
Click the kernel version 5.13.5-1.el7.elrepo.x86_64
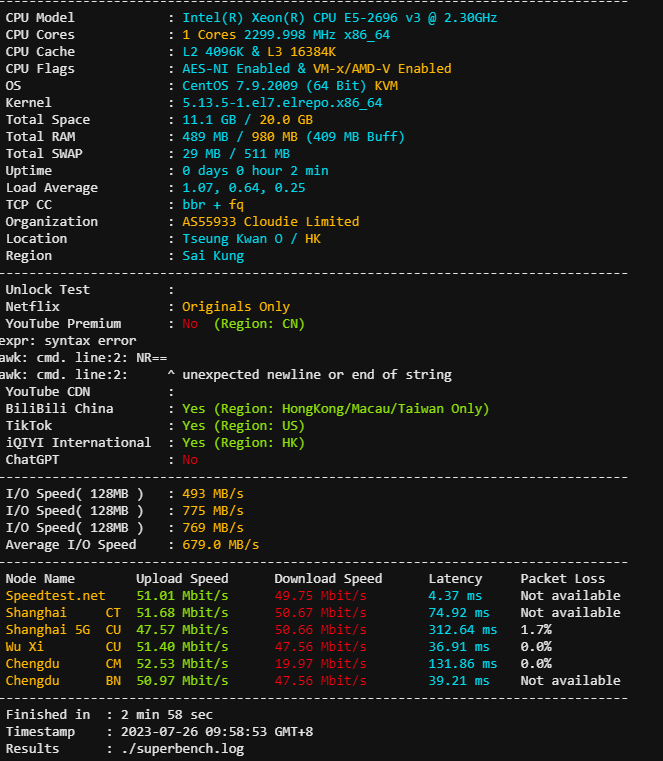(x=282, y=103)
